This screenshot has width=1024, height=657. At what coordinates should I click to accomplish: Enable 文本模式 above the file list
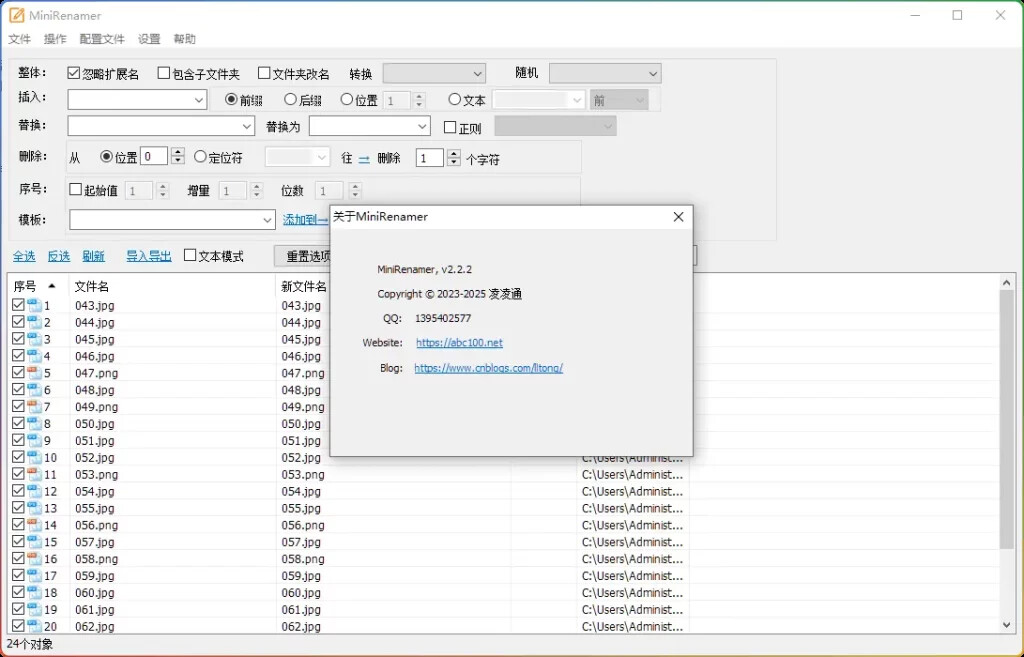(x=188, y=255)
